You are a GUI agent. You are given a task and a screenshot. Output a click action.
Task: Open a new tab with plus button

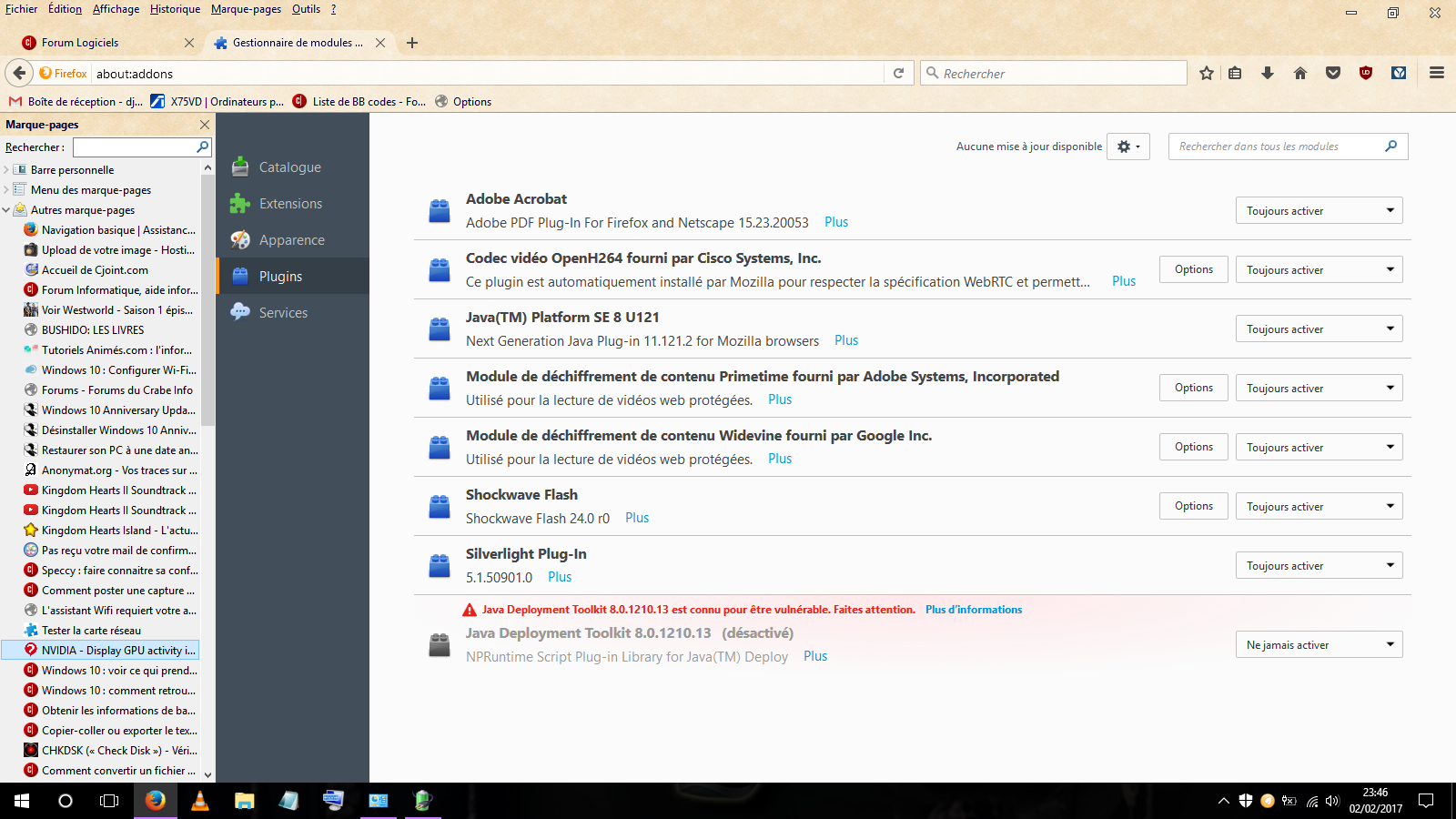[x=412, y=43]
